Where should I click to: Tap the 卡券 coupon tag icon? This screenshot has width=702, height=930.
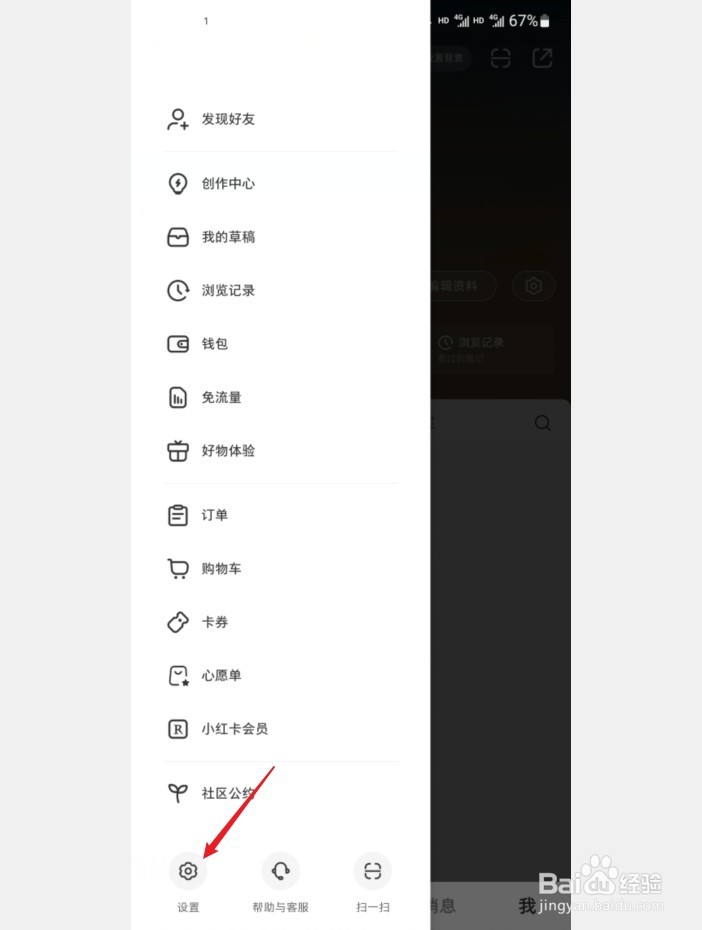(x=178, y=622)
